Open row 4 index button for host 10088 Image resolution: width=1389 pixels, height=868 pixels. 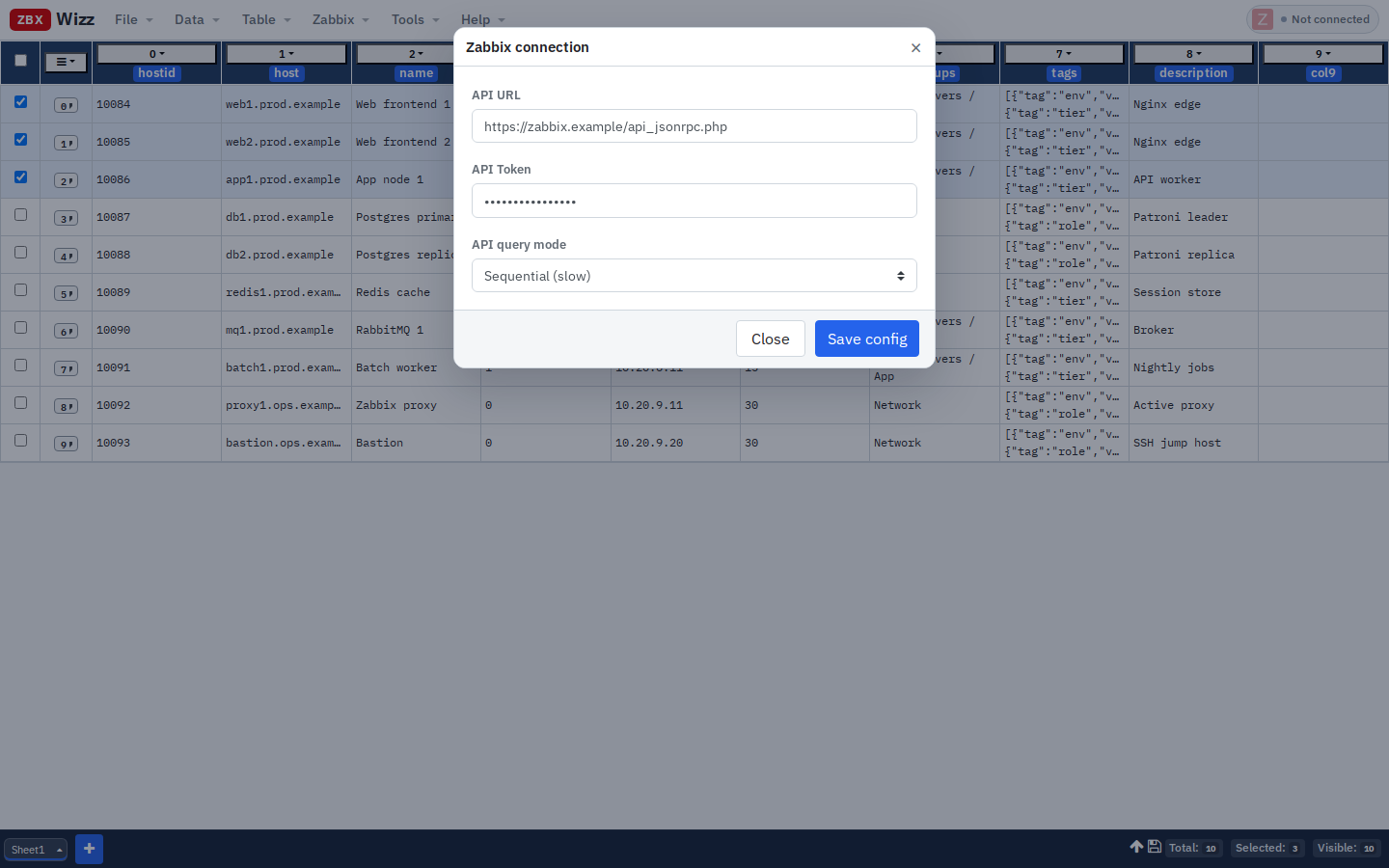click(x=66, y=256)
